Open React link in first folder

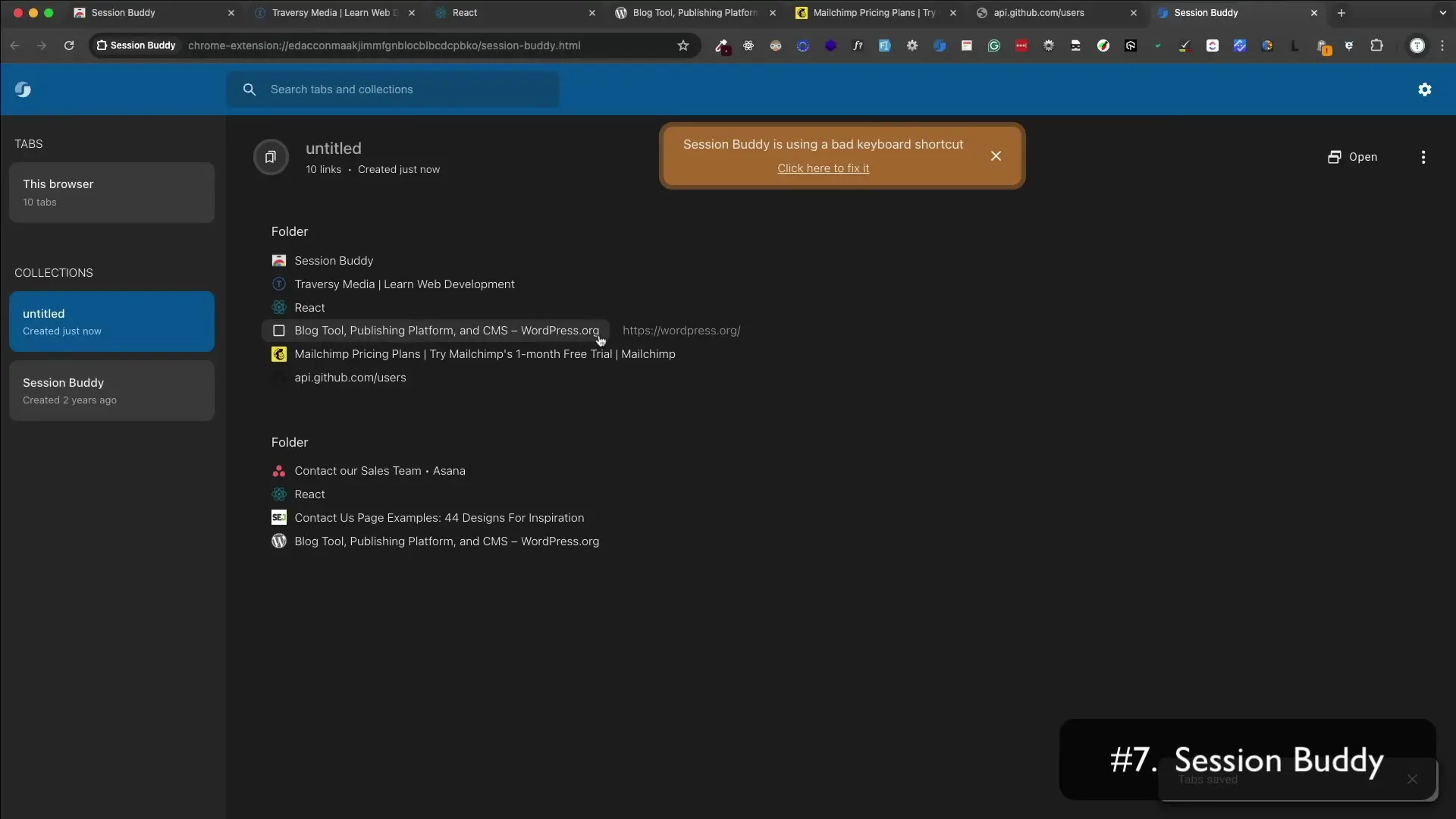pos(309,308)
